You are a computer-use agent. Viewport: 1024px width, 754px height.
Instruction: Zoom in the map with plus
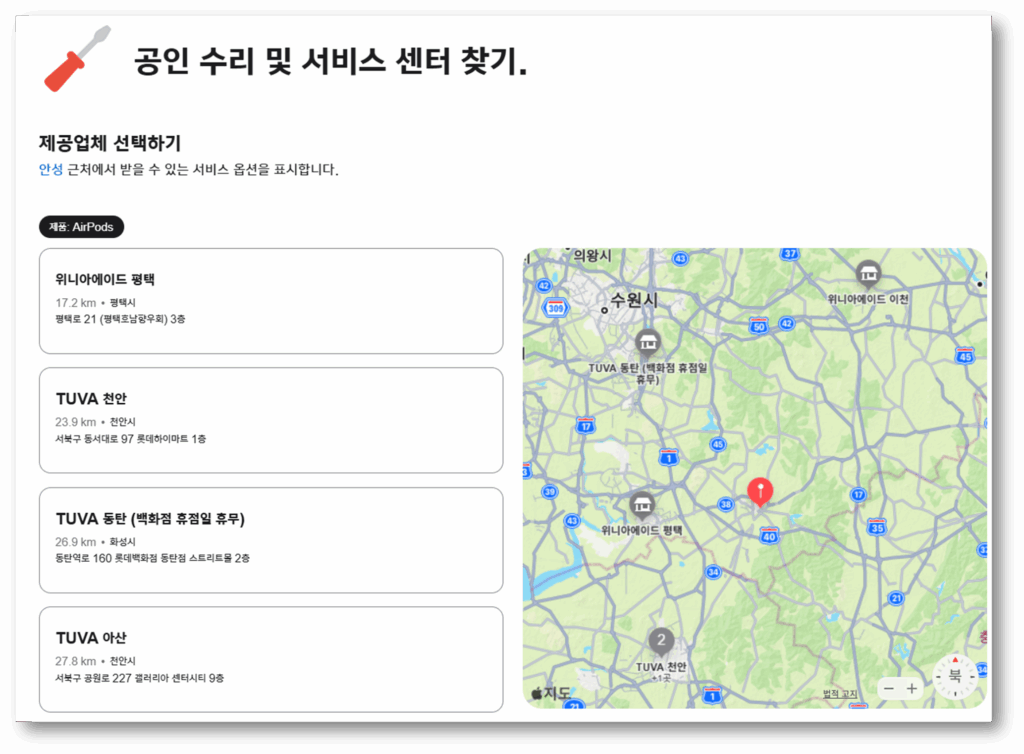pyautogui.click(x=912, y=688)
